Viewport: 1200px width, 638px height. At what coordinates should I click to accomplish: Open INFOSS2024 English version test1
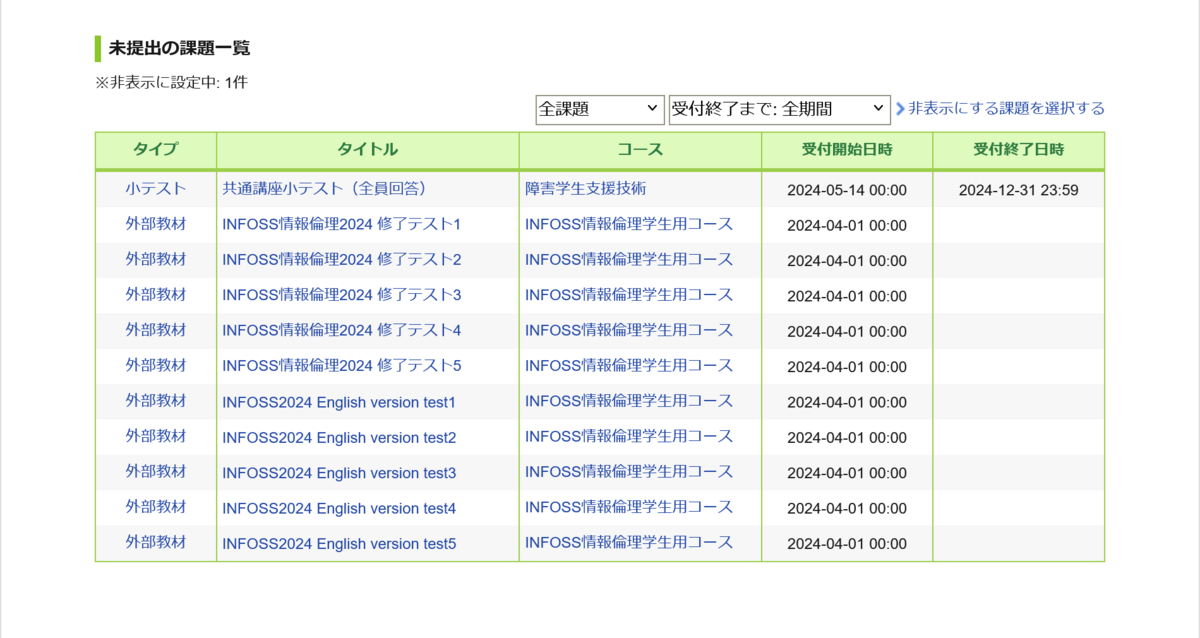339,402
